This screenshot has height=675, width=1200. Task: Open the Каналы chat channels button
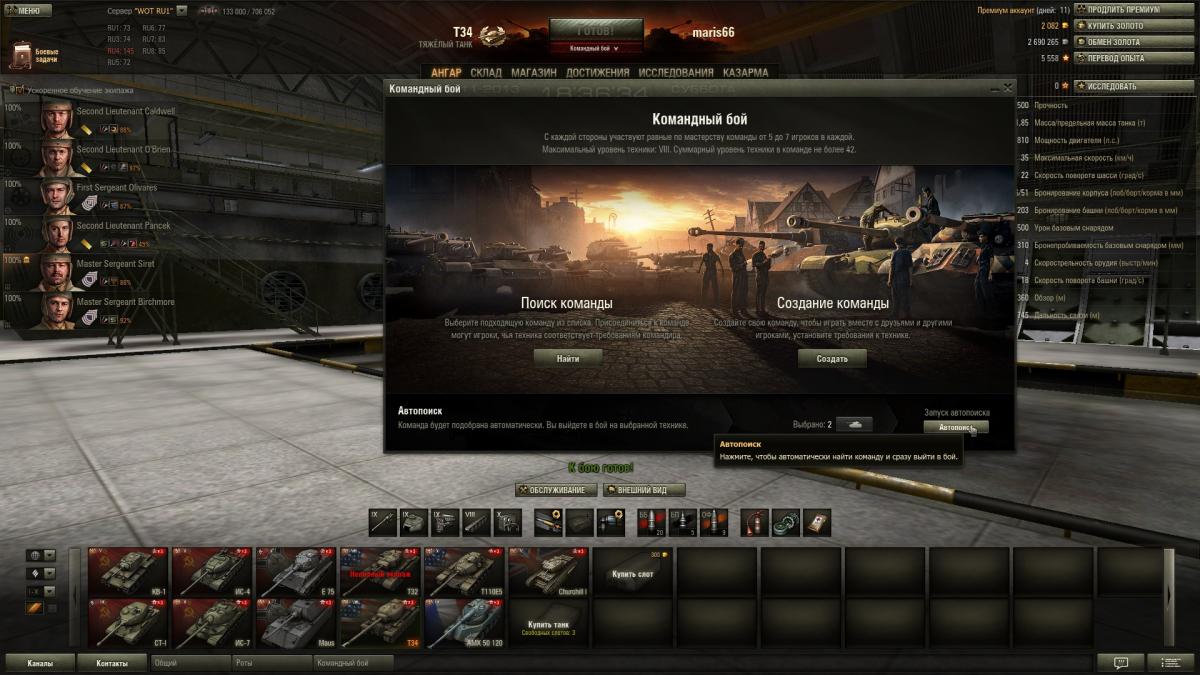(41, 663)
